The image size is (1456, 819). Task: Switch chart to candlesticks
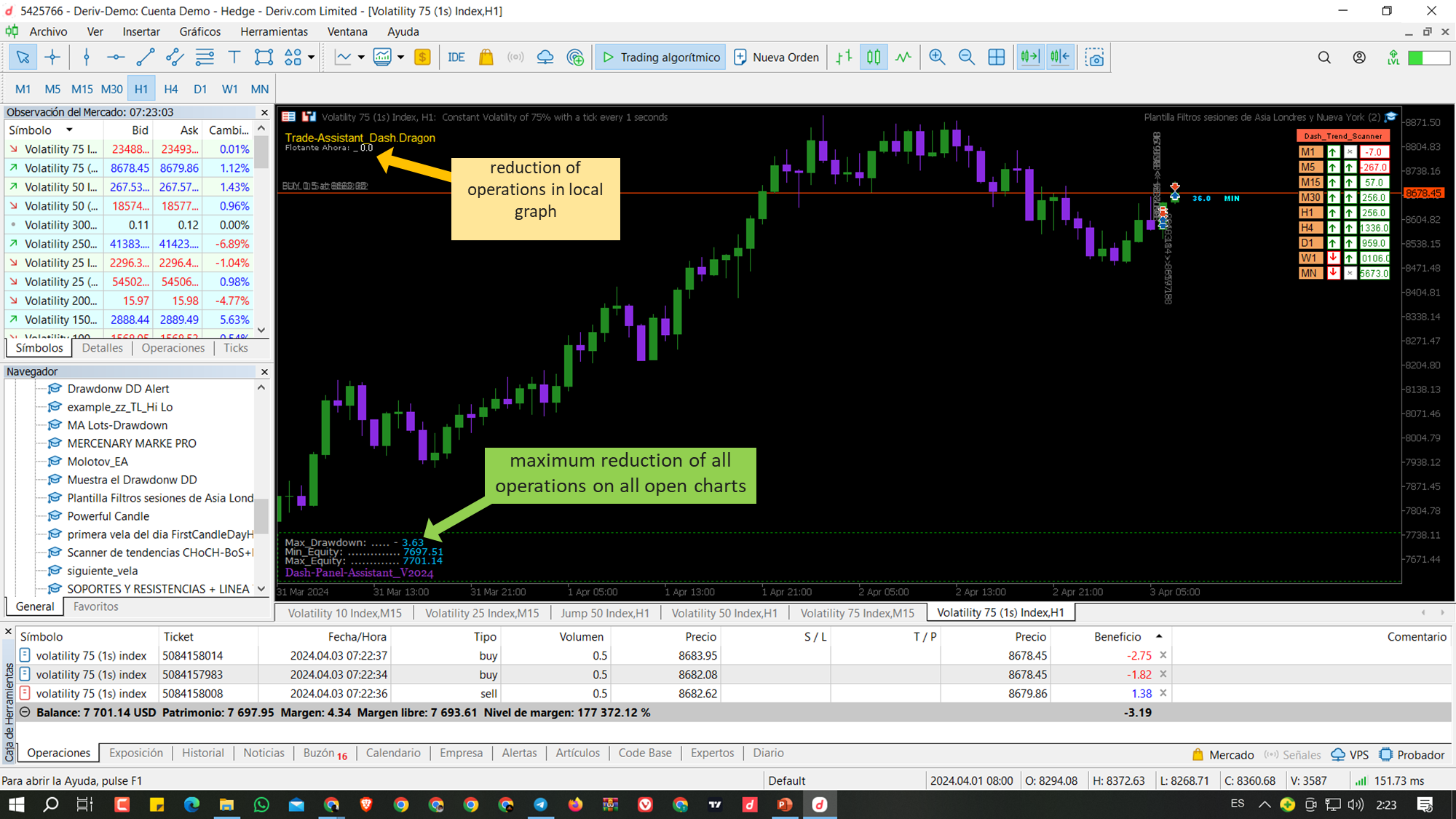874,58
